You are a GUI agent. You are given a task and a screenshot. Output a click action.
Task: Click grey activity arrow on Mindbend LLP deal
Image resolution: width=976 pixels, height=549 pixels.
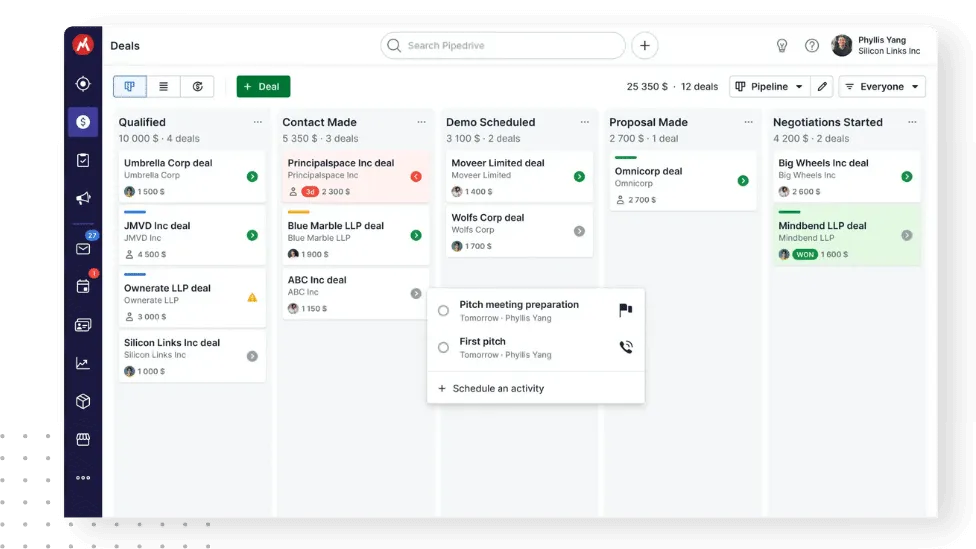point(907,235)
